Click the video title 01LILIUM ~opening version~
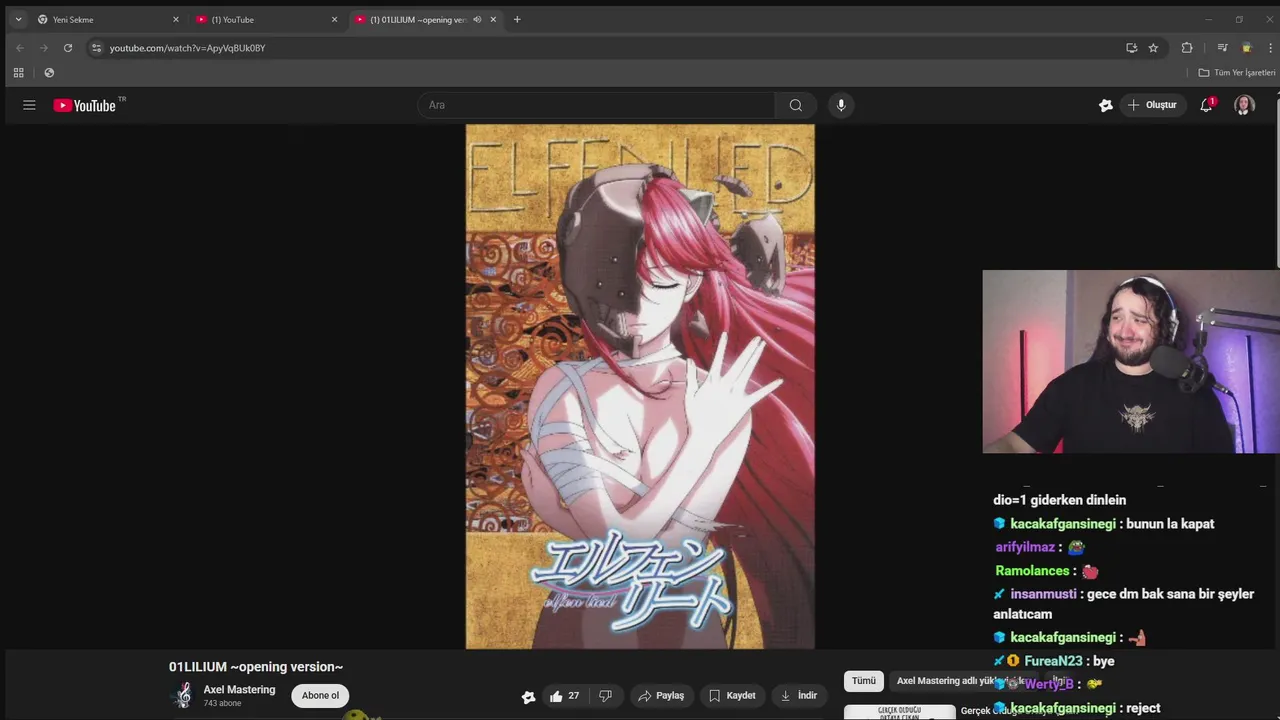1280x720 pixels. click(256, 667)
